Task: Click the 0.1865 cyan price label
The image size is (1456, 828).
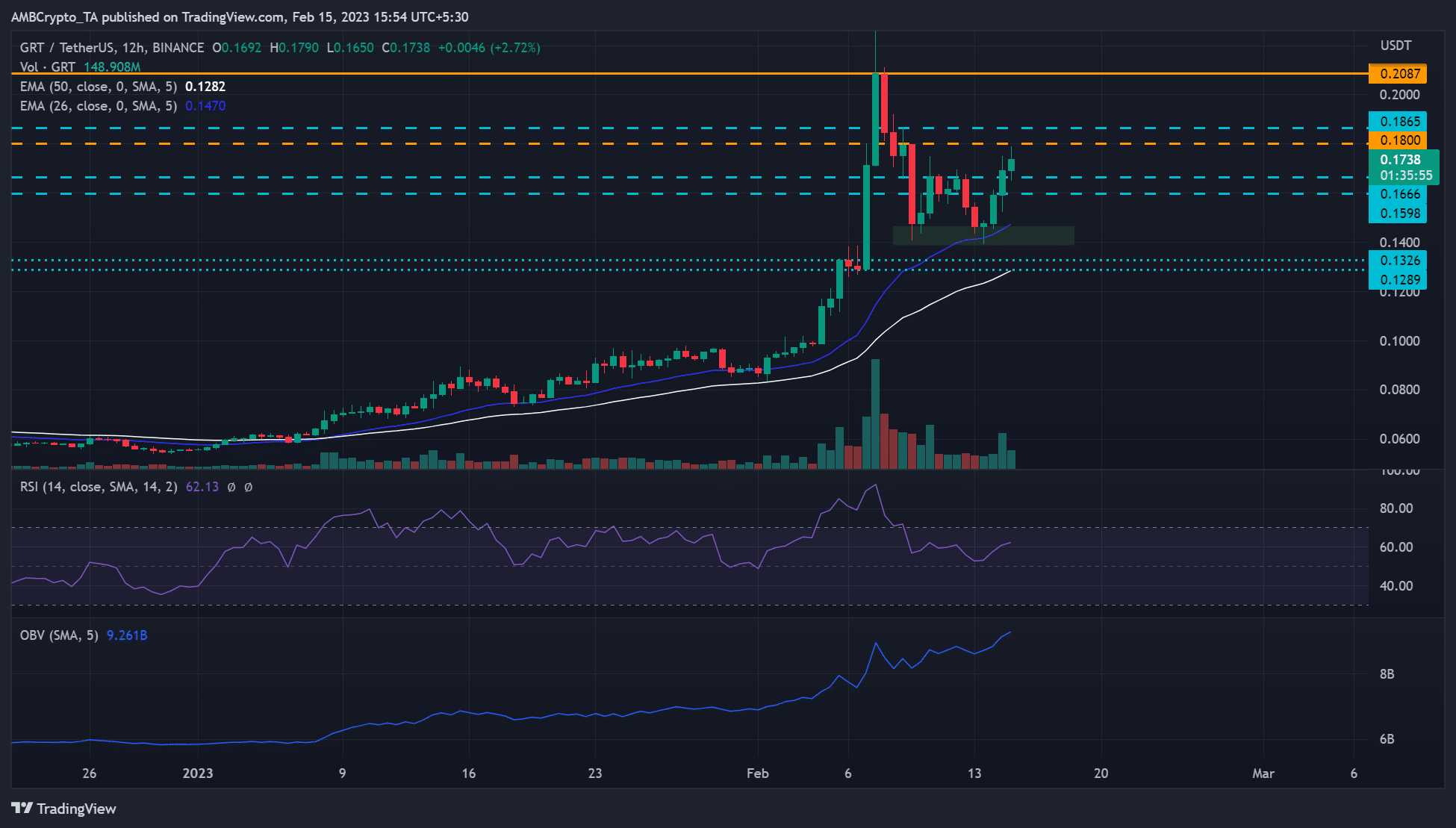Action: (x=1398, y=121)
